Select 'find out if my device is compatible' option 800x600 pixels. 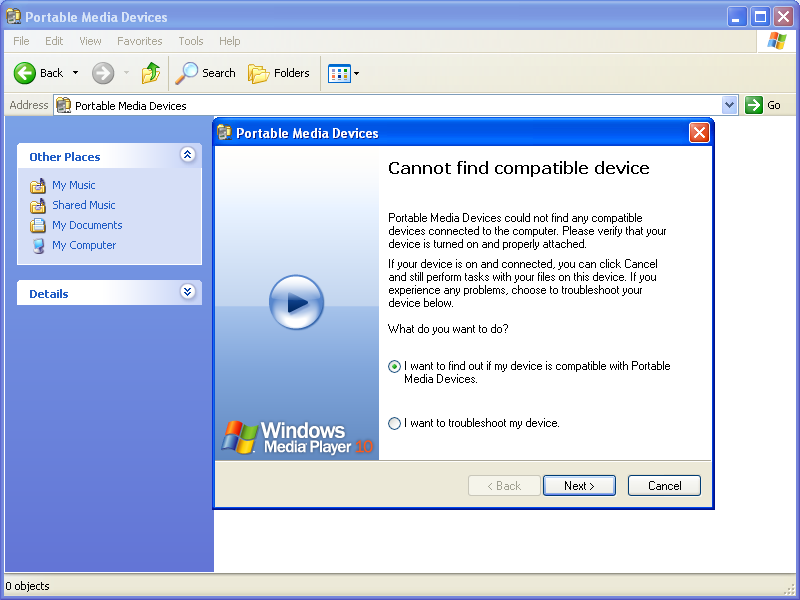click(394, 366)
